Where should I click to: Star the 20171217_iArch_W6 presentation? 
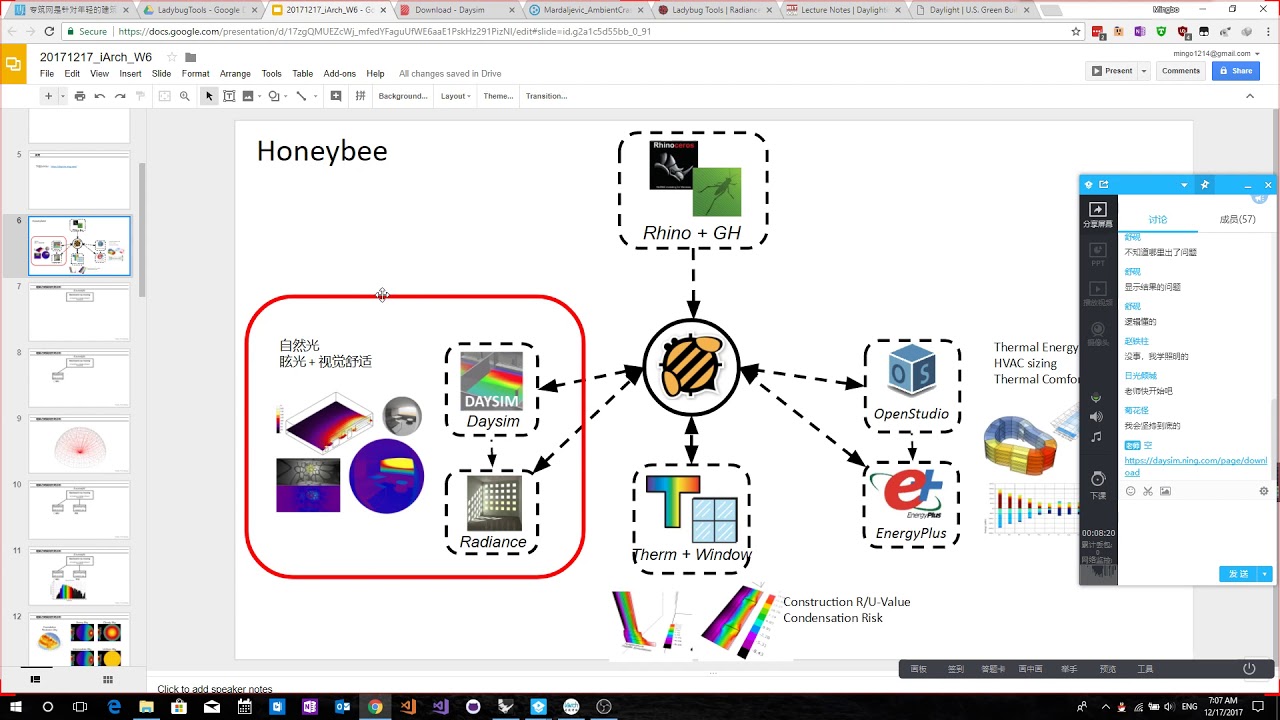pyautogui.click(x=172, y=57)
